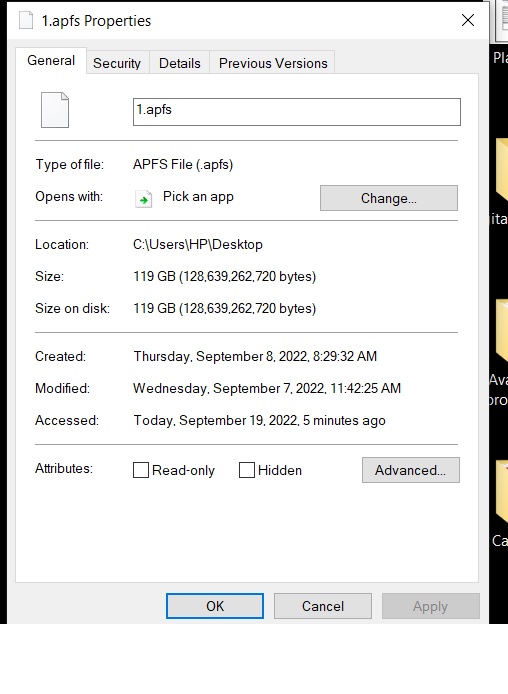The width and height of the screenshot is (508, 694).
Task: Enable the Read-only attribute checkbox
Action: [141, 470]
